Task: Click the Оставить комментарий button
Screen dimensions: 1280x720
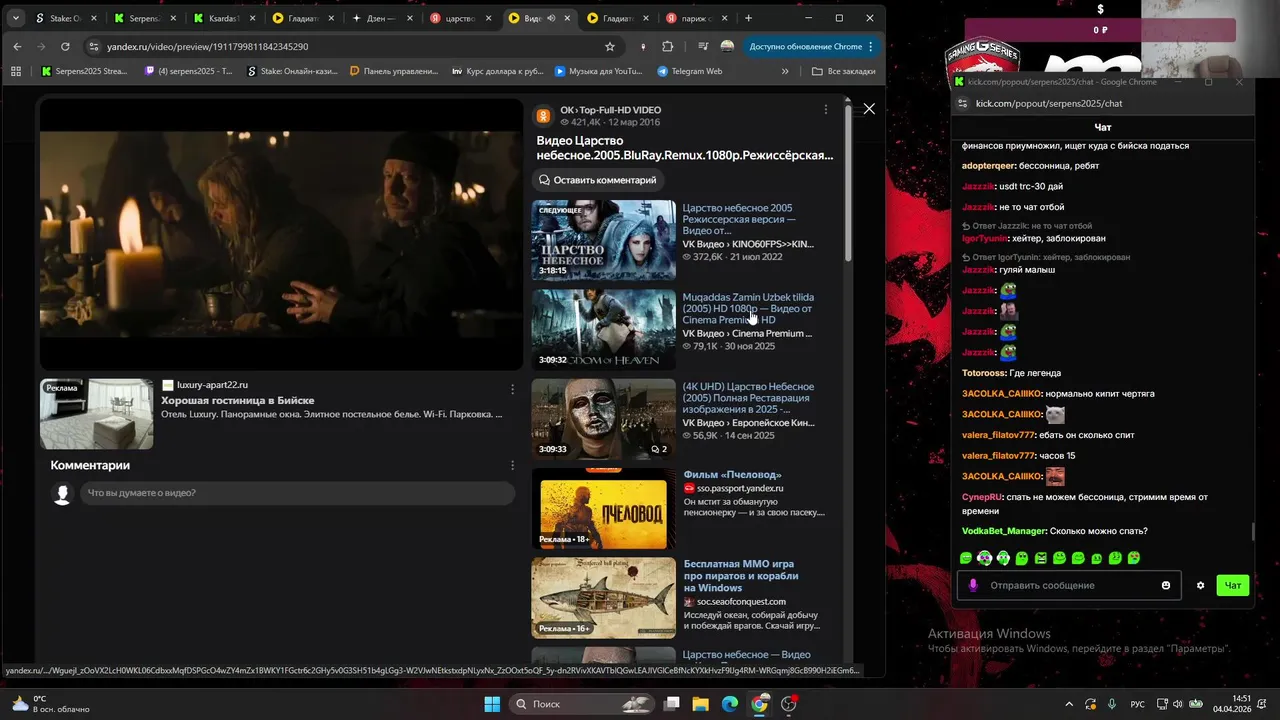Action: (x=598, y=180)
